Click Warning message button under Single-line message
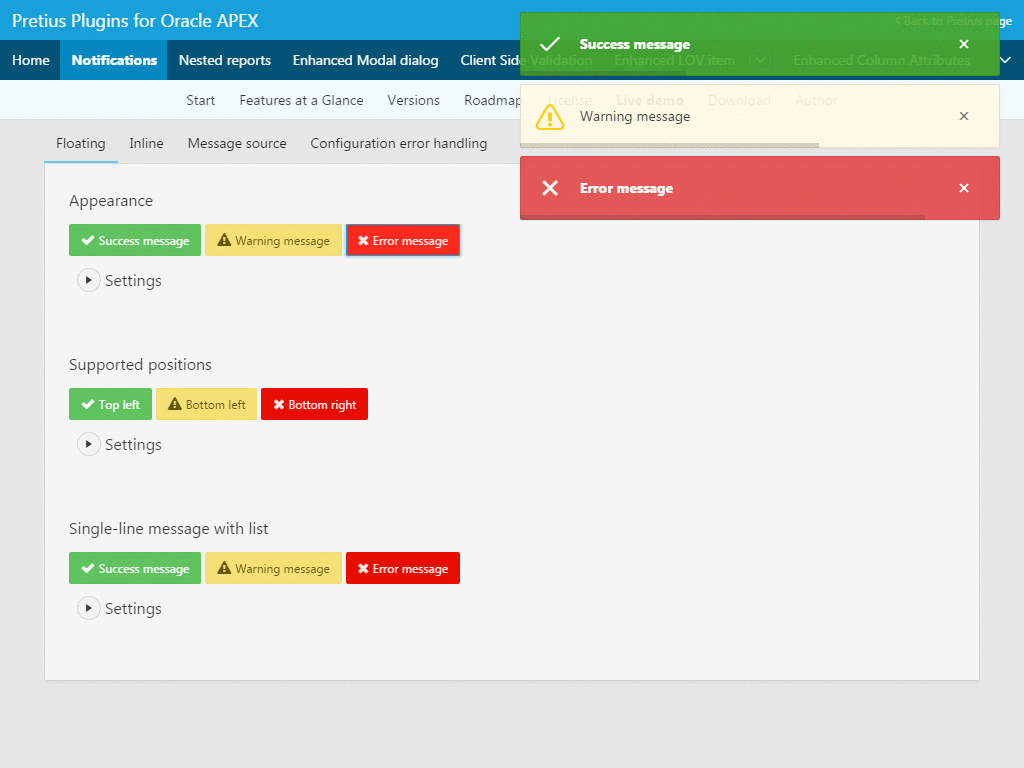The height and width of the screenshot is (768, 1024). (x=273, y=568)
